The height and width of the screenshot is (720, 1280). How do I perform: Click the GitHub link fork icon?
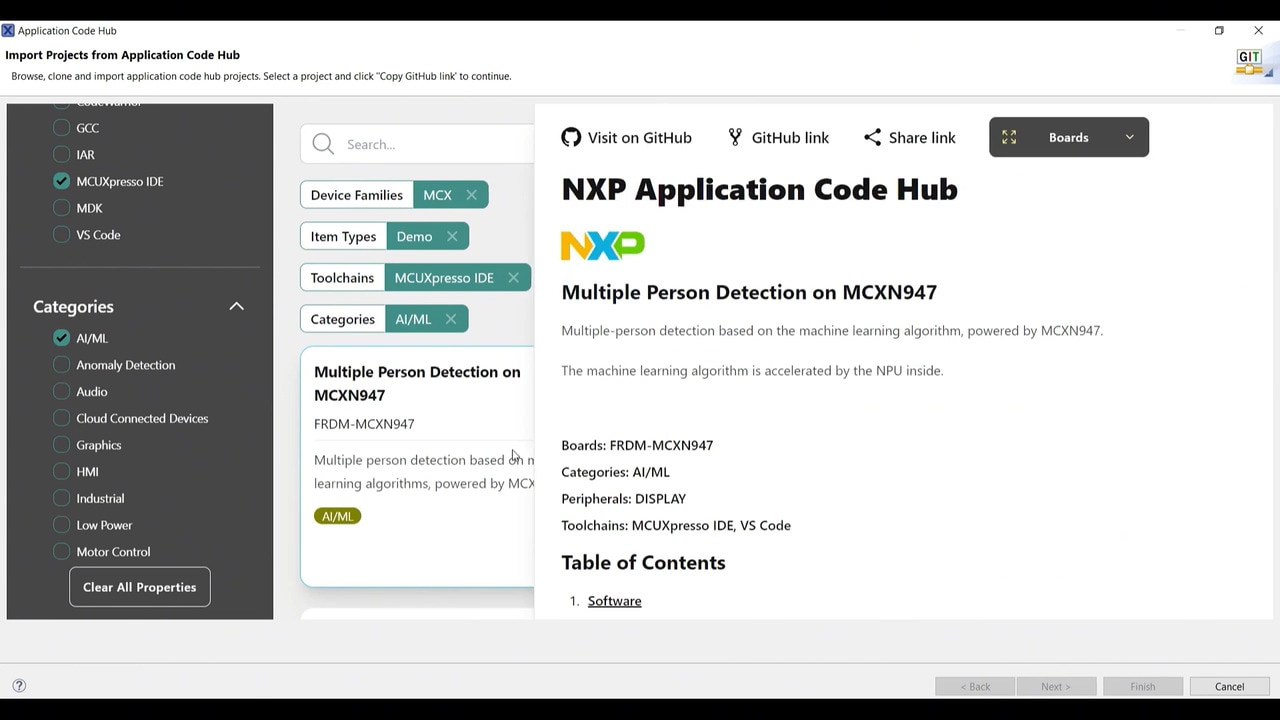pos(735,138)
